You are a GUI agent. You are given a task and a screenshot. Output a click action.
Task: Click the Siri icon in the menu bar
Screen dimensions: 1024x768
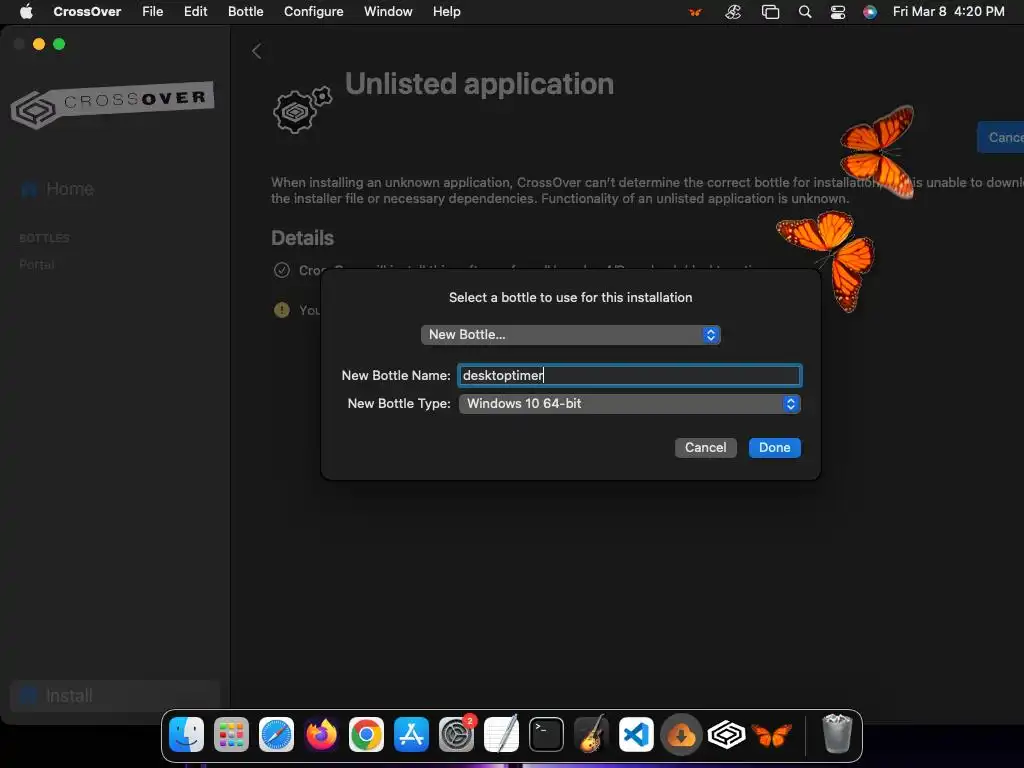click(x=870, y=12)
